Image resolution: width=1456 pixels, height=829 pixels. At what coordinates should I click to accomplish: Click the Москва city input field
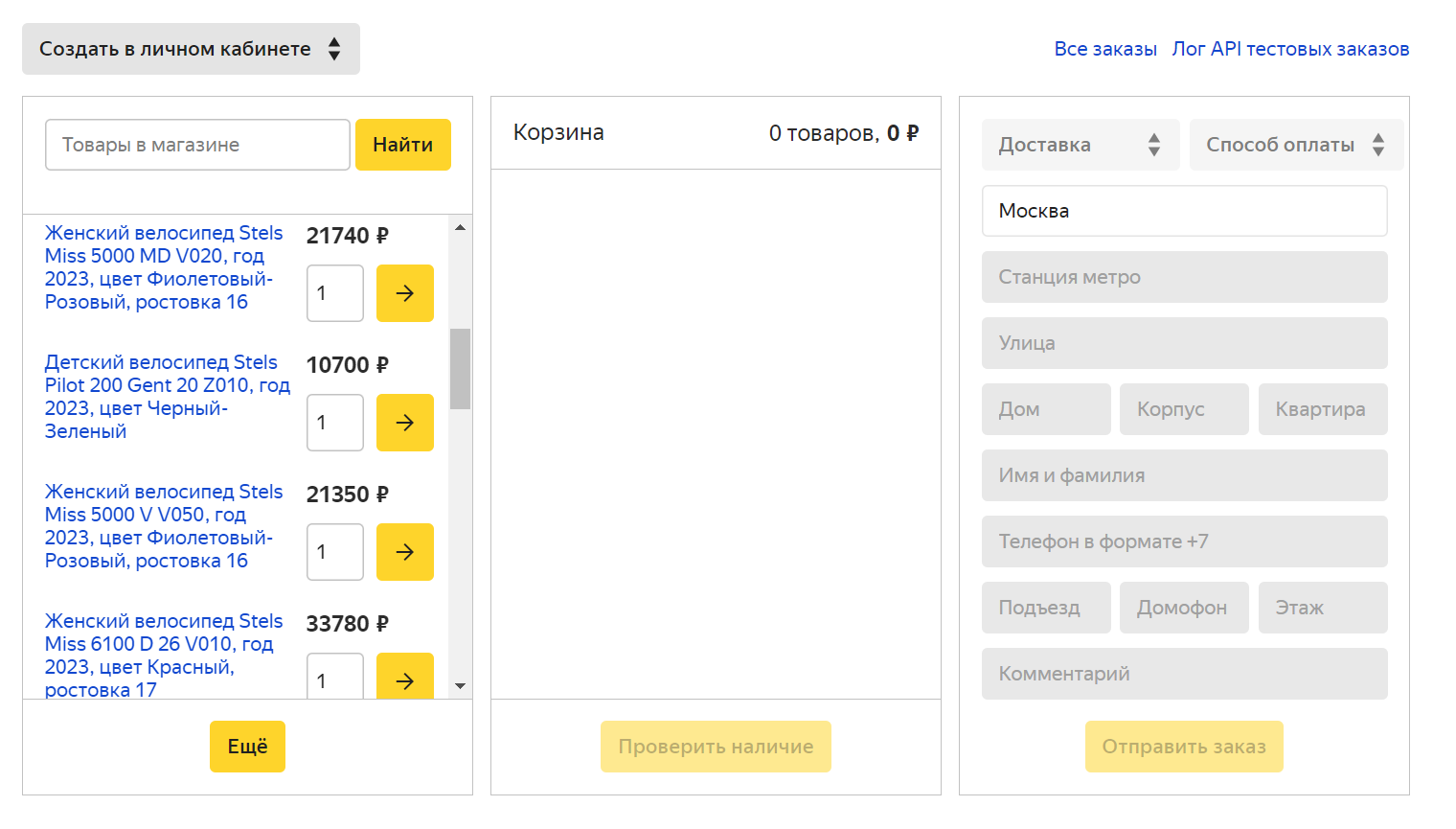1184,211
